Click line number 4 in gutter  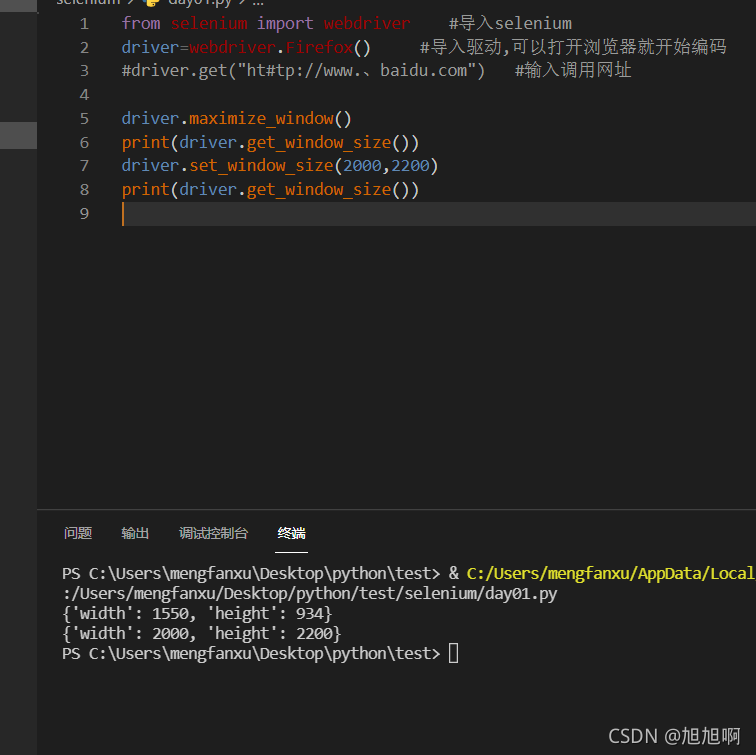(x=84, y=94)
